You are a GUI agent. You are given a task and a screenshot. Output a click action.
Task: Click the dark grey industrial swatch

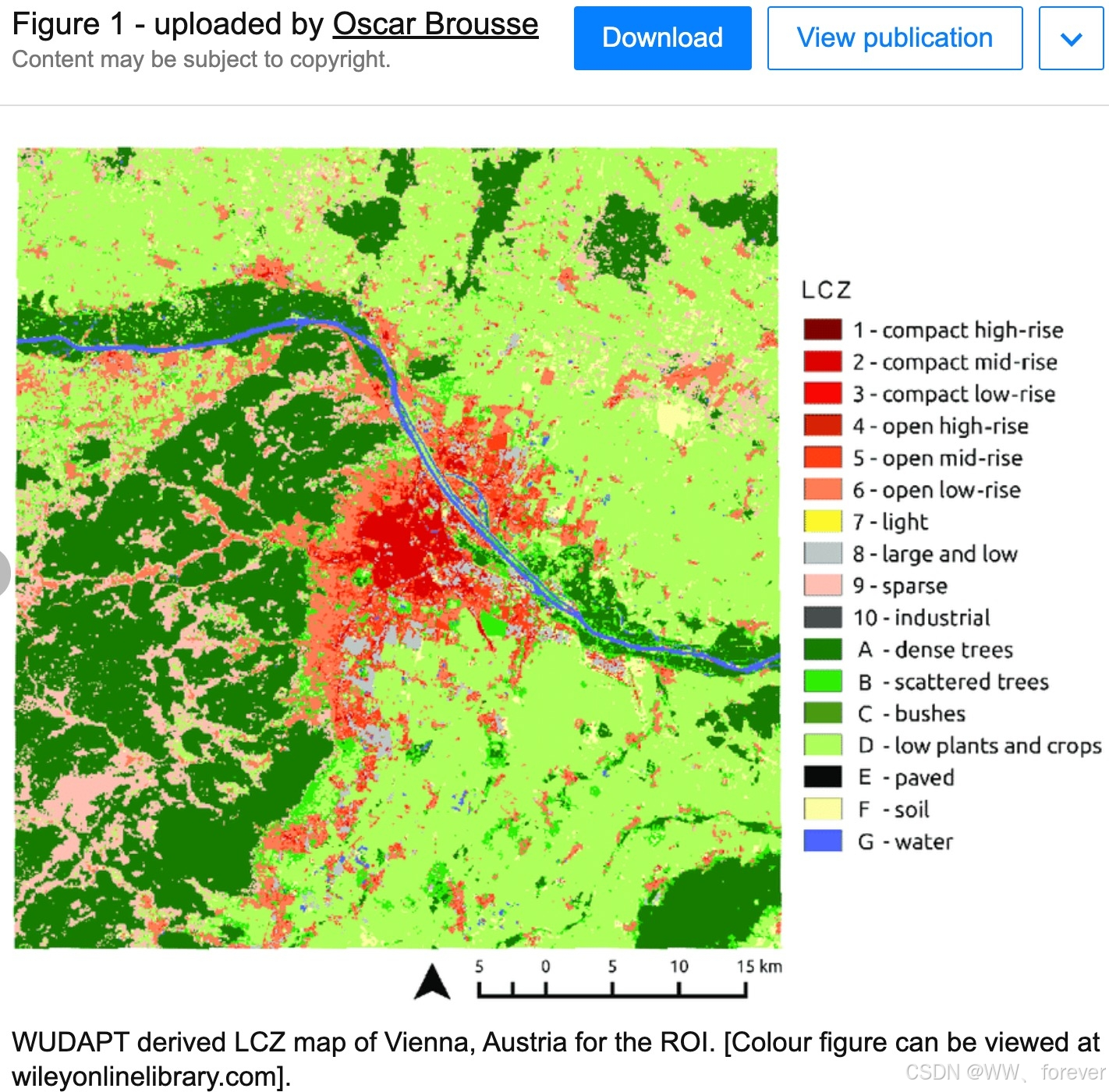823,617
